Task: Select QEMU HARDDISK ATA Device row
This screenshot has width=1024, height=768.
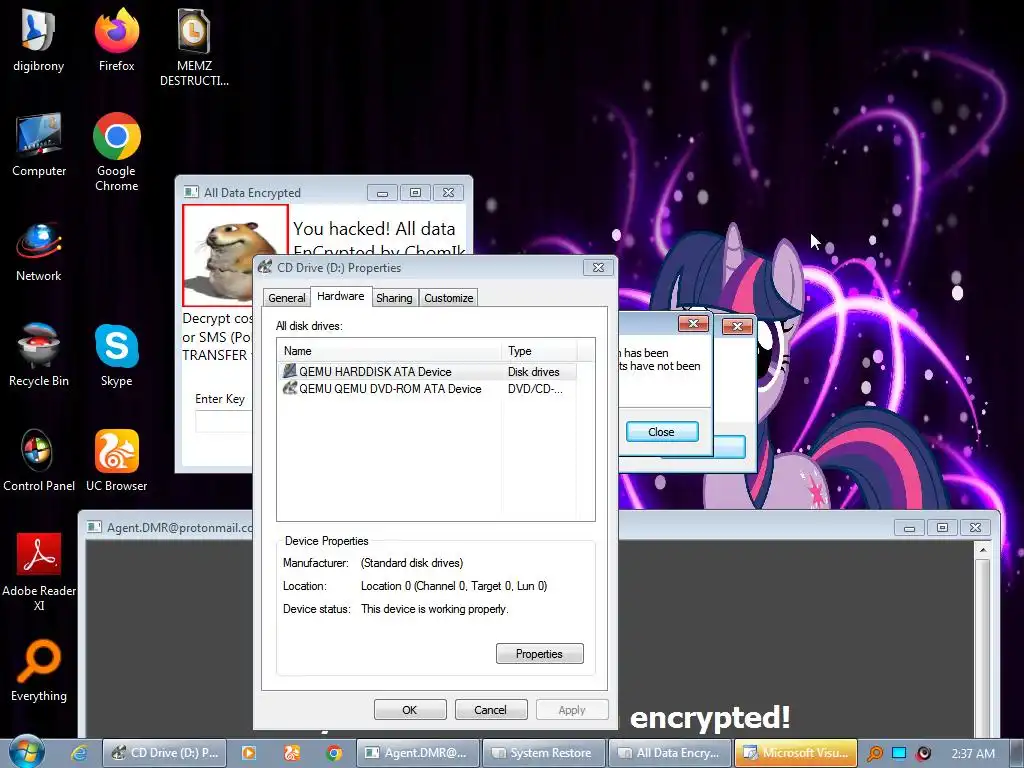Action: click(428, 372)
